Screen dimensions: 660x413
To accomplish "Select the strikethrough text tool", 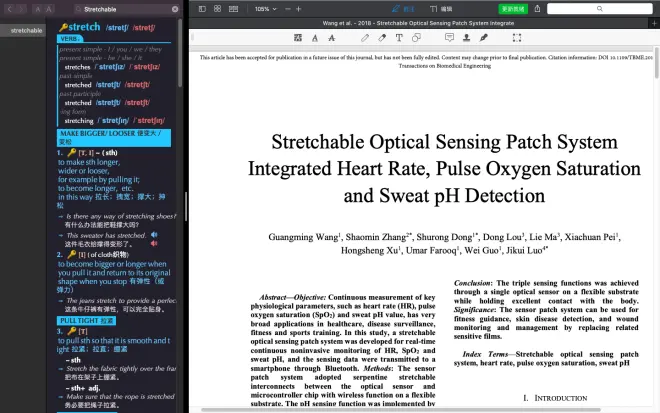I will coord(332,38).
